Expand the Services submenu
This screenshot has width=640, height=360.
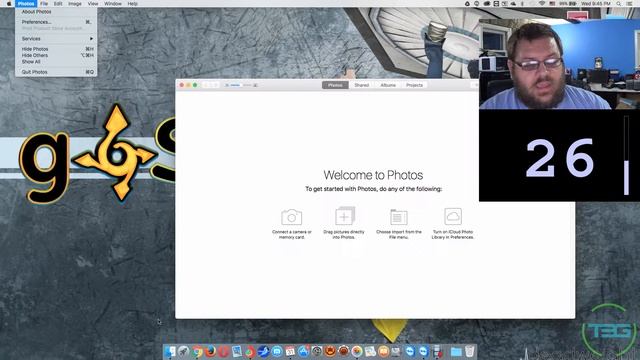click(x=56, y=39)
